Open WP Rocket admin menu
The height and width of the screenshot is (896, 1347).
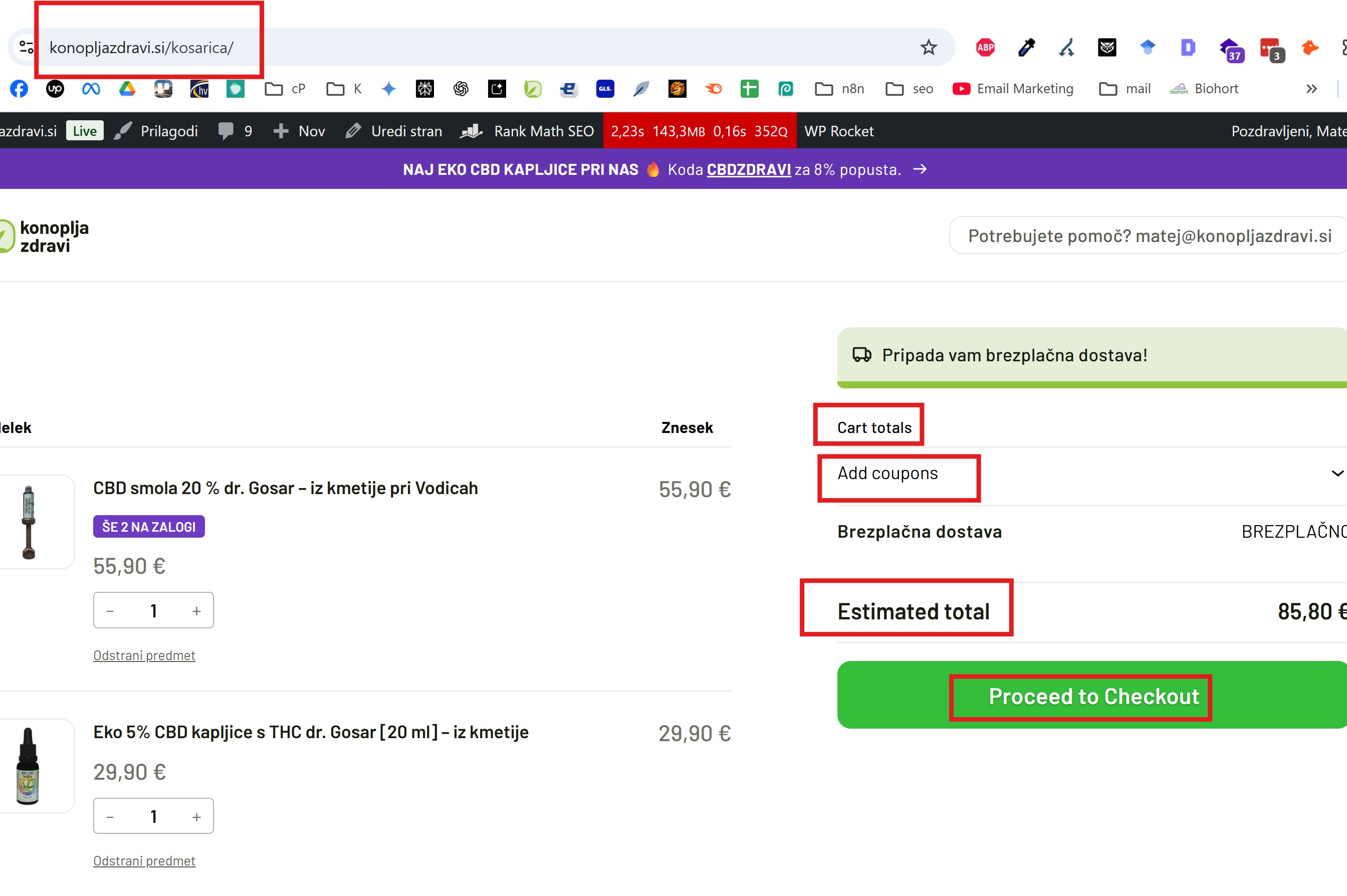click(838, 131)
